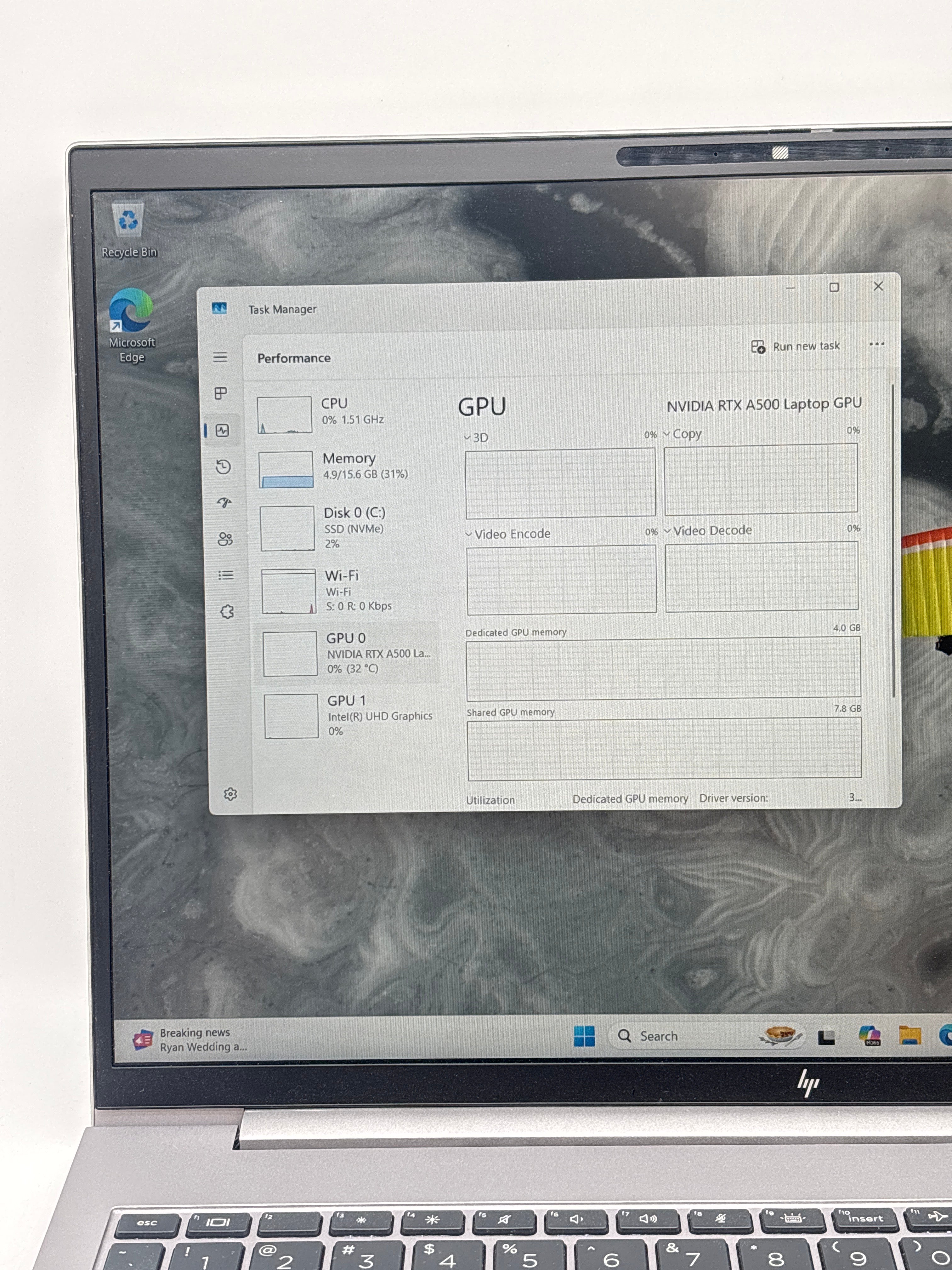Open the Microsoft Edge desktop shortcut
952x1270 pixels.
[131, 326]
